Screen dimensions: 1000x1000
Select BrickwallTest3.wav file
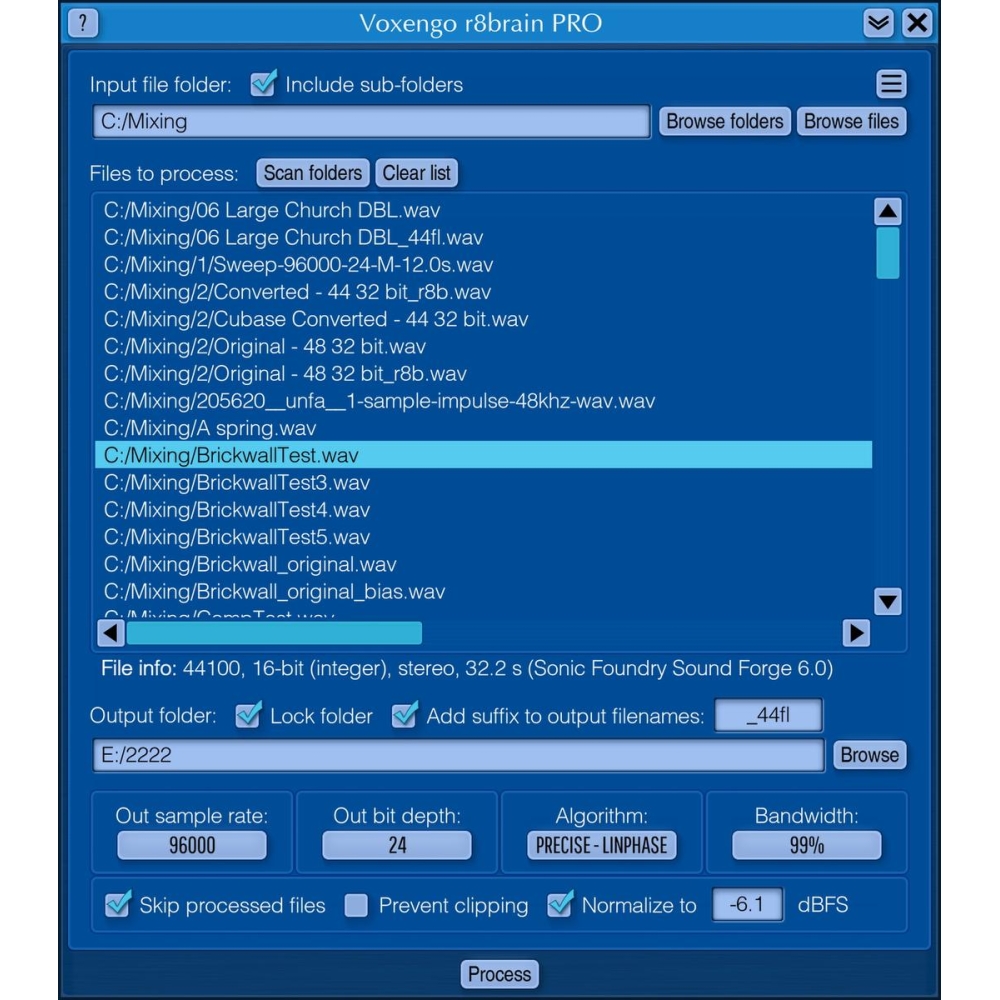click(x=483, y=482)
